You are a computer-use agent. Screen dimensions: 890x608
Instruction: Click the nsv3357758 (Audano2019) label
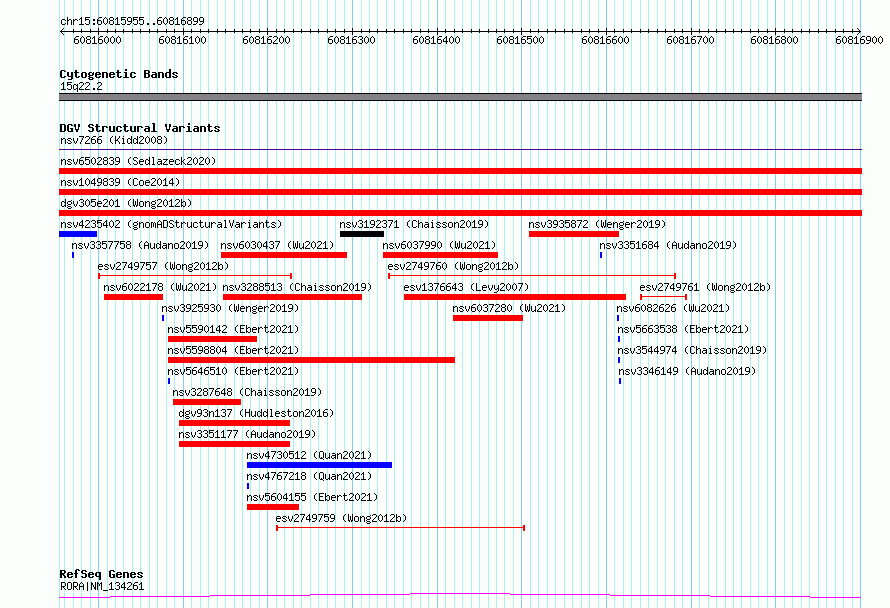tap(140, 245)
